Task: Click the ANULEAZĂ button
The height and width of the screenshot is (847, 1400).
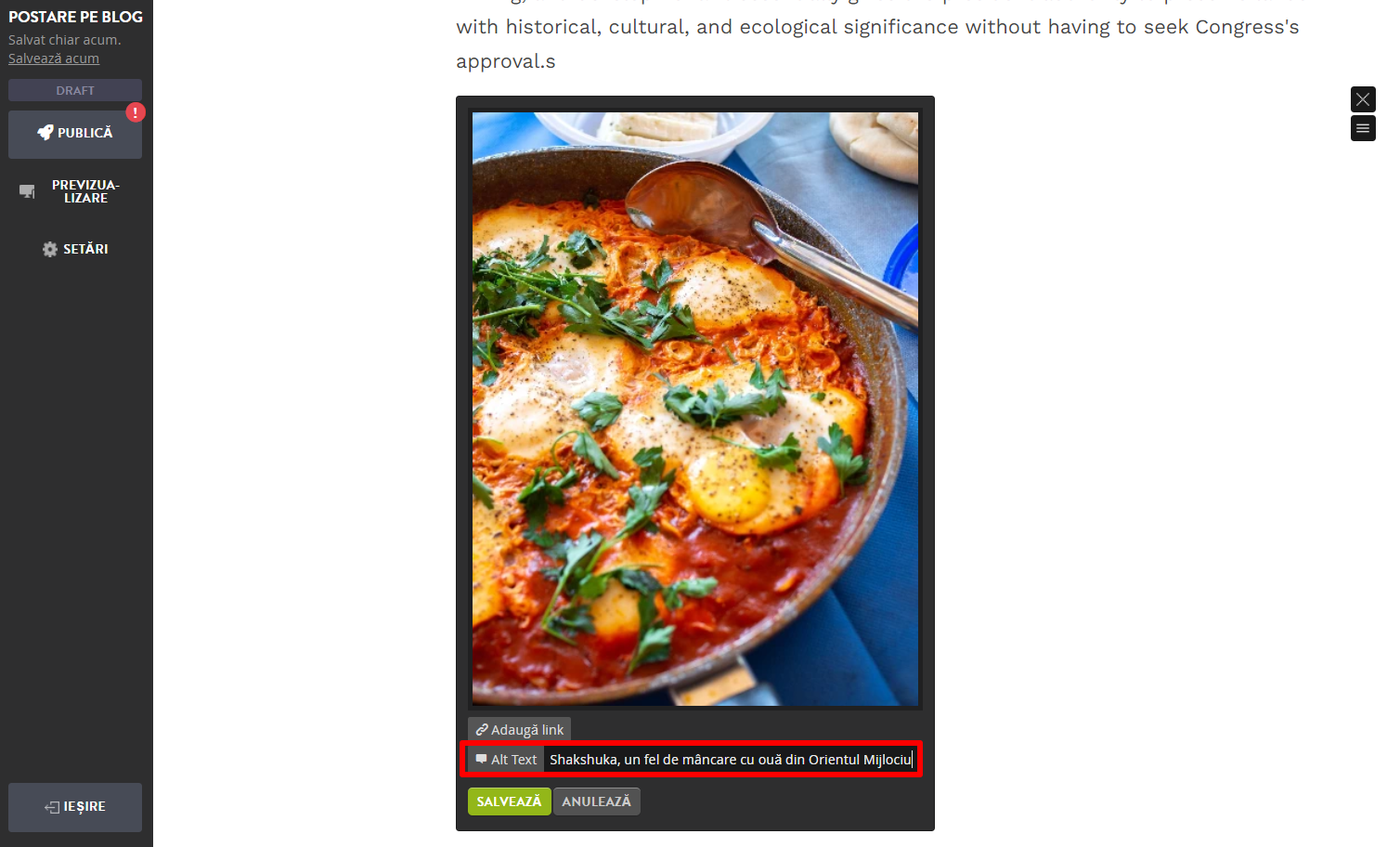Action: coord(596,801)
